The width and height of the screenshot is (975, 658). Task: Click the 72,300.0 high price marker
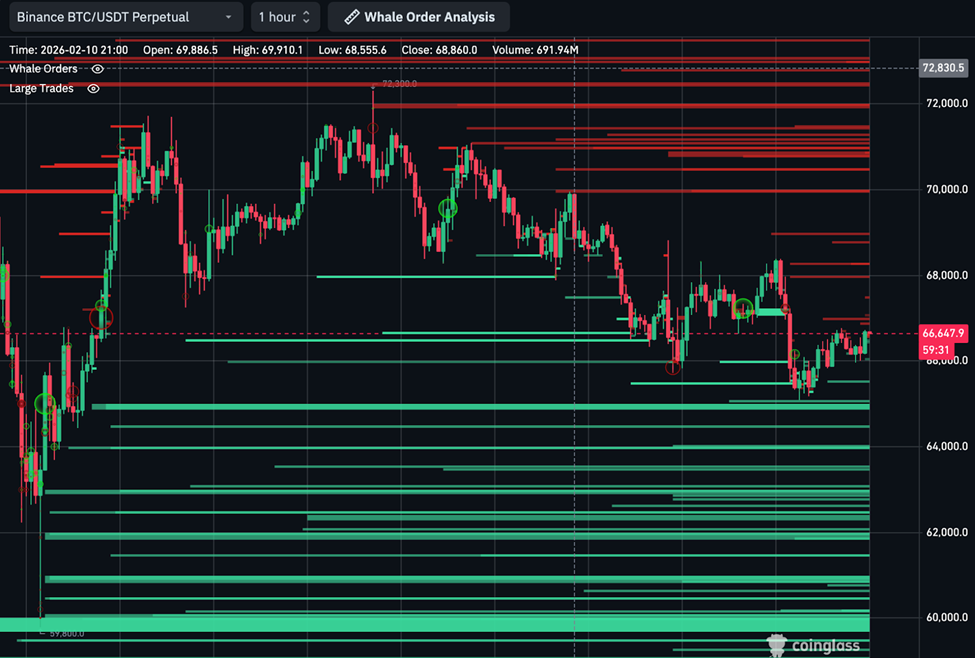399,84
